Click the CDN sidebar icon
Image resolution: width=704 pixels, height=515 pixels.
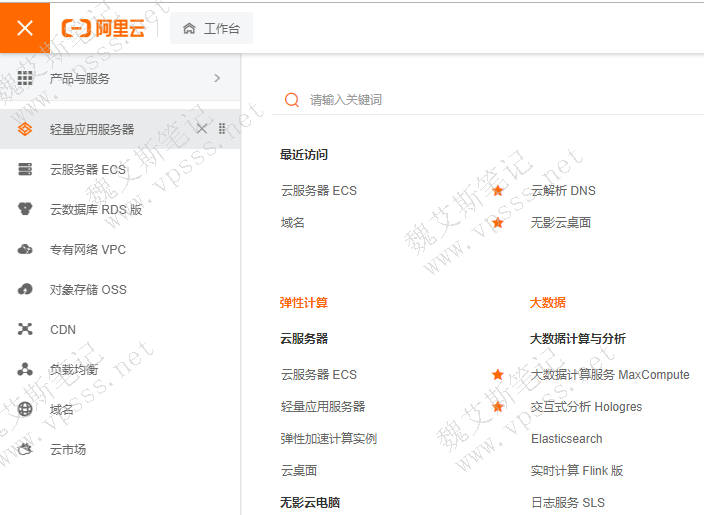25,329
